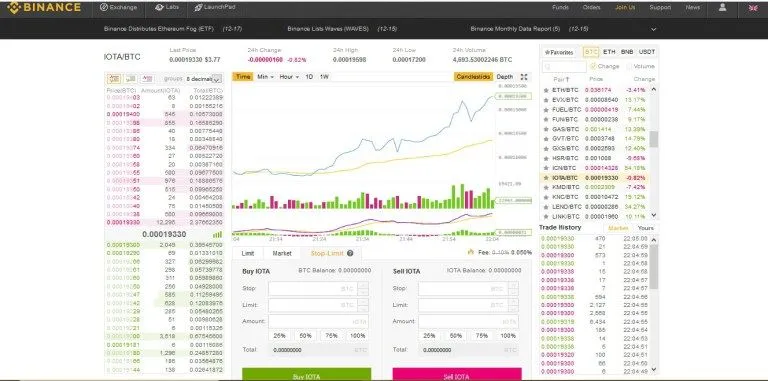
Task: Select the Change radio option
Action: pos(593,66)
